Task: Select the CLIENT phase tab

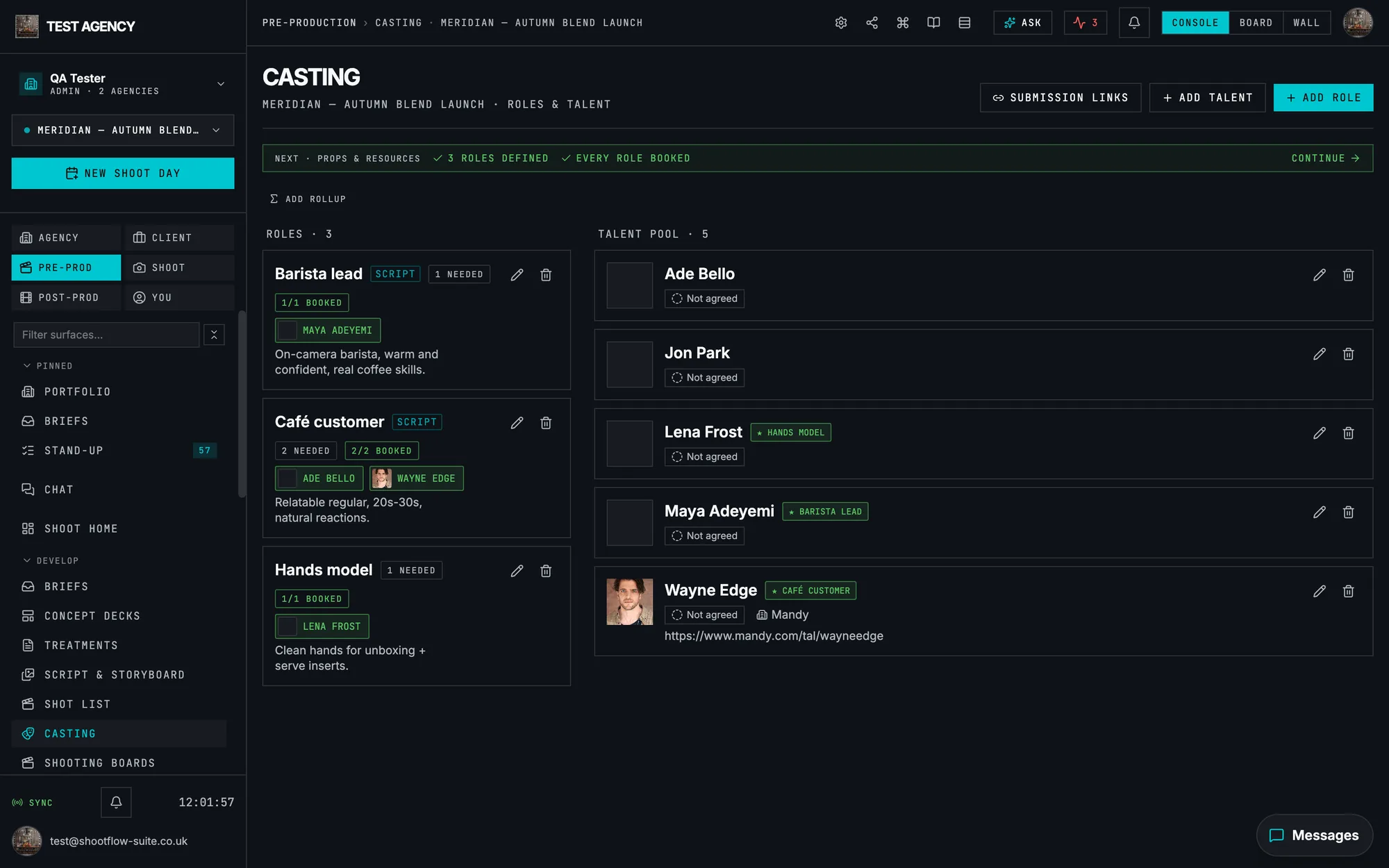Action: [x=179, y=238]
